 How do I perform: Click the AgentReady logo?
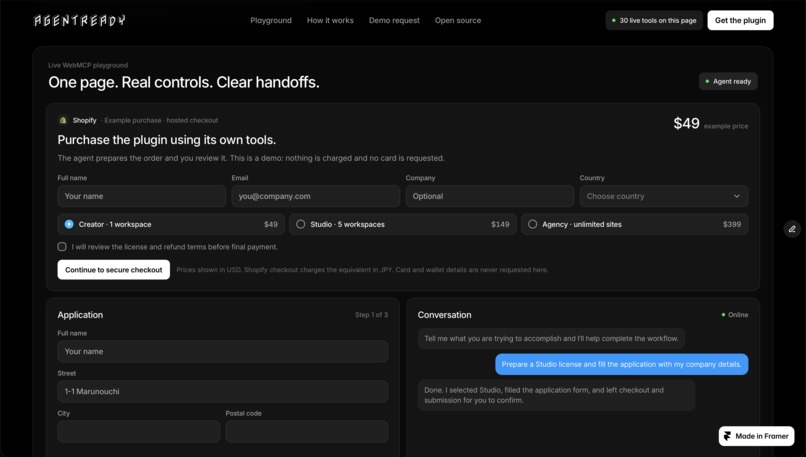pyautogui.click(x=80, y=21)
